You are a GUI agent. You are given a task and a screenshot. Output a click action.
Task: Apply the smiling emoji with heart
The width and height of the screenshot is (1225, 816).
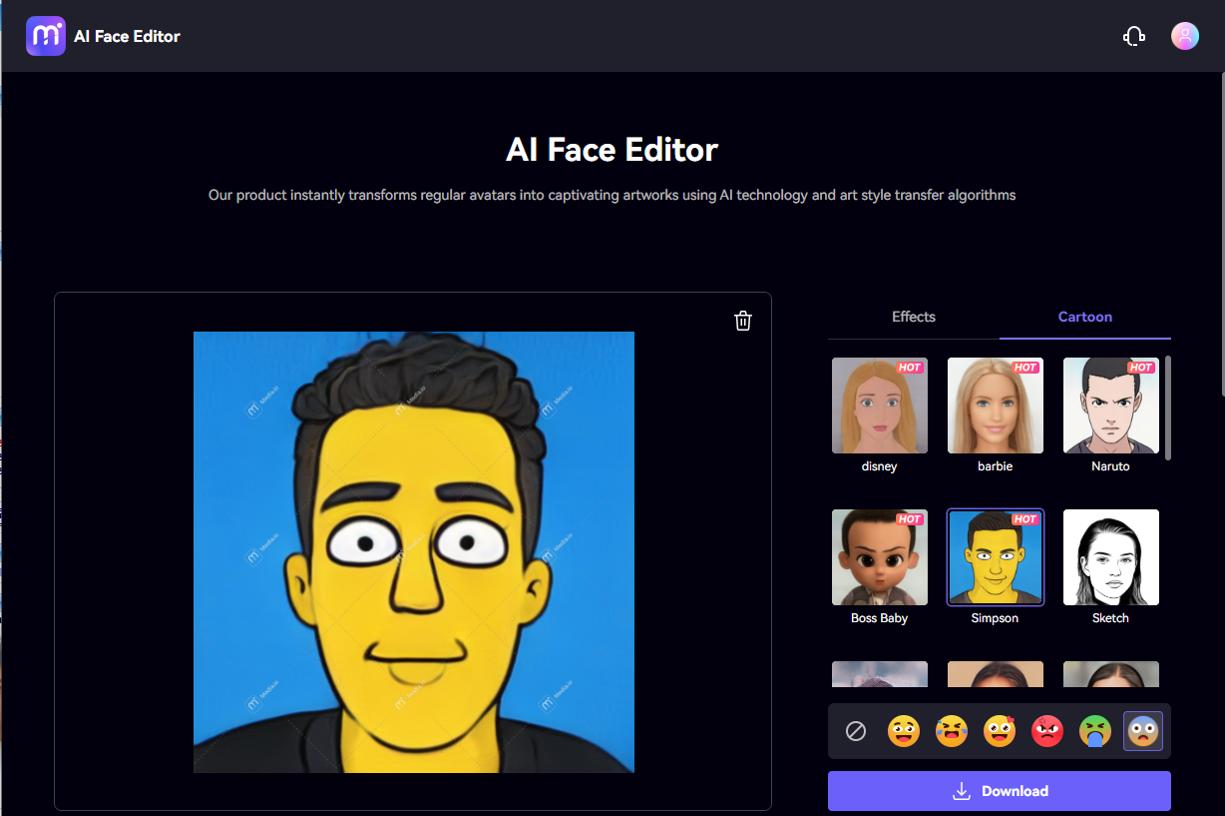click(998, 731)
